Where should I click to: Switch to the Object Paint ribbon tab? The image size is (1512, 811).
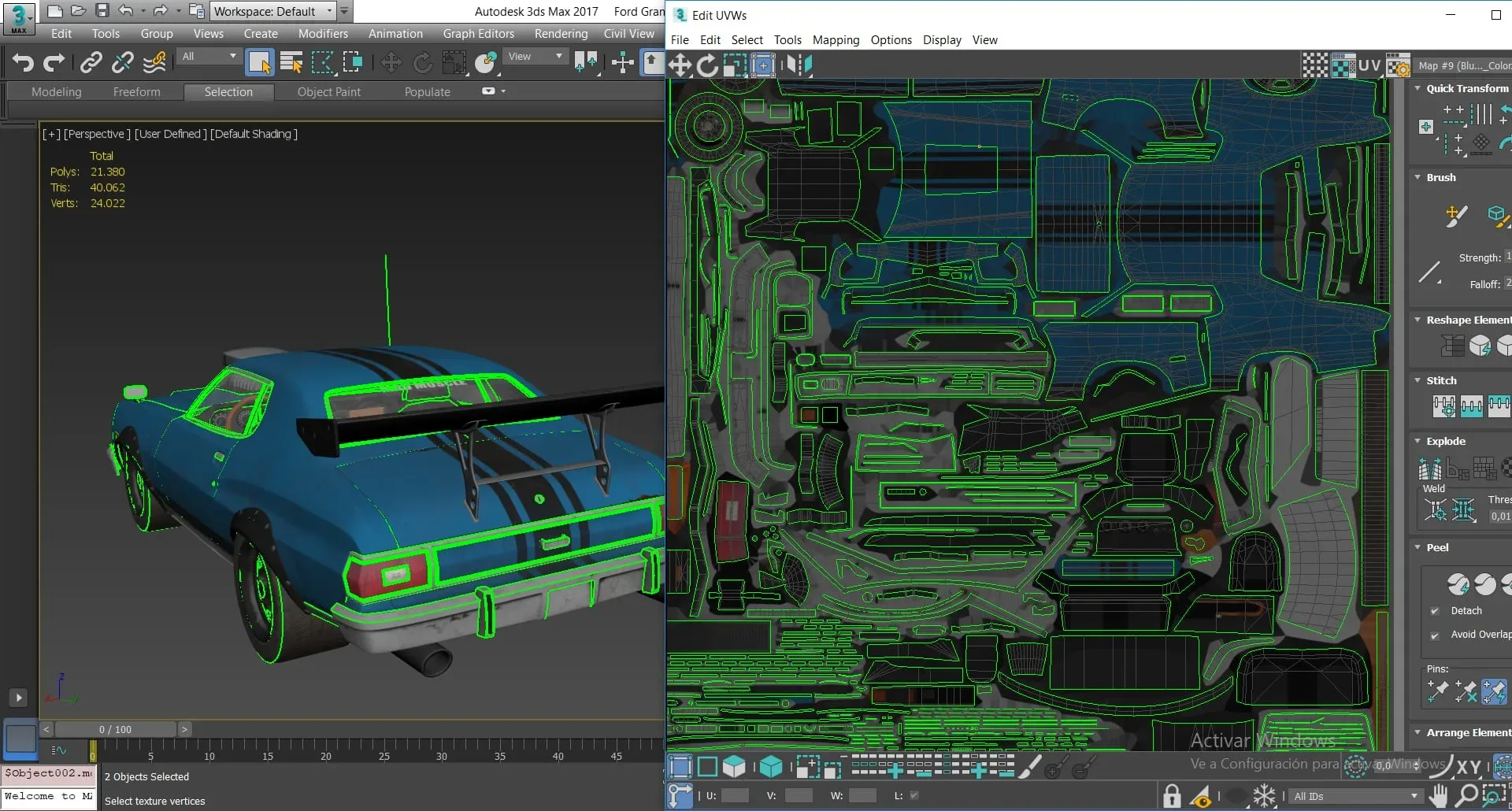click(328, 91)
